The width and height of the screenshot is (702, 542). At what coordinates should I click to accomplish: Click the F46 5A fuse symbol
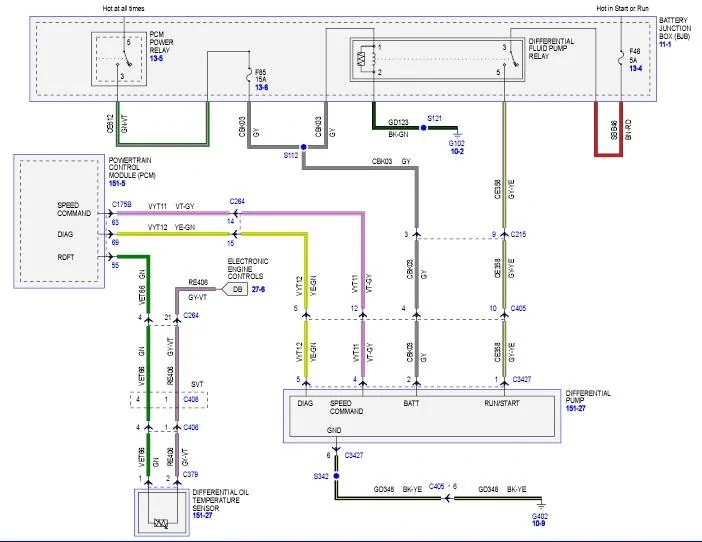point(621,58)
